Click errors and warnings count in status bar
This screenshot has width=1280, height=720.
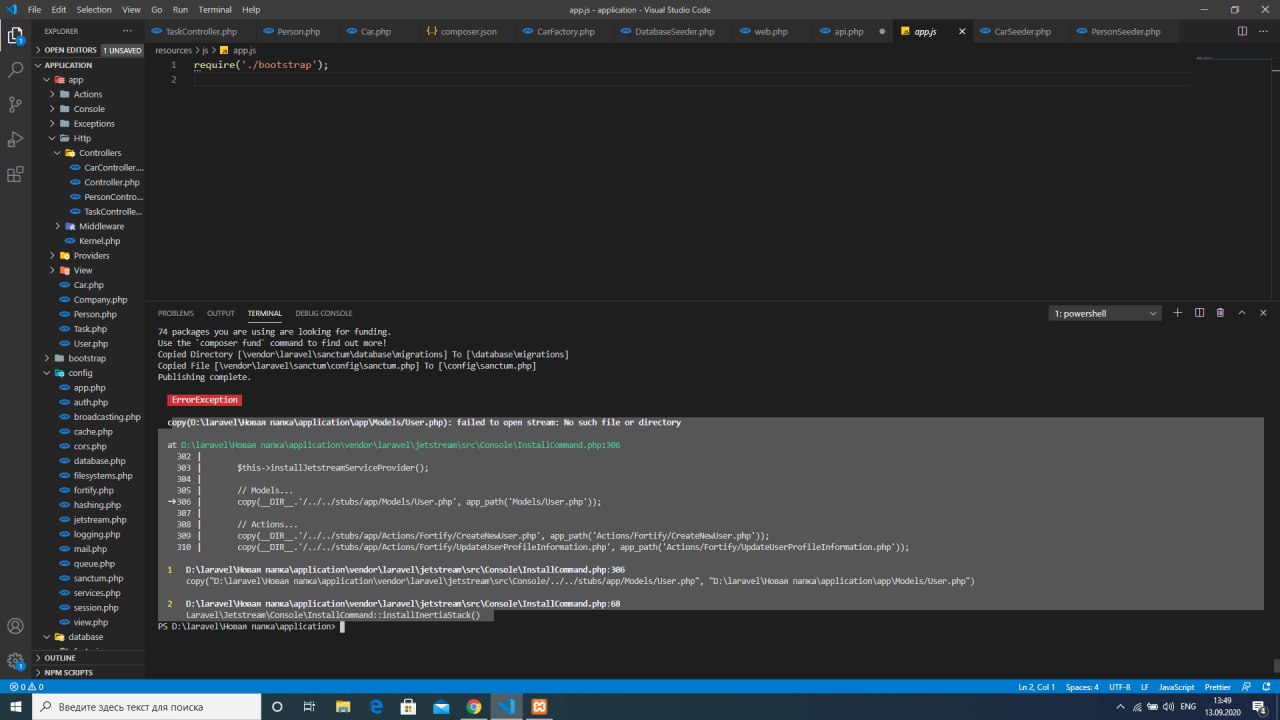tap(26, 687)
